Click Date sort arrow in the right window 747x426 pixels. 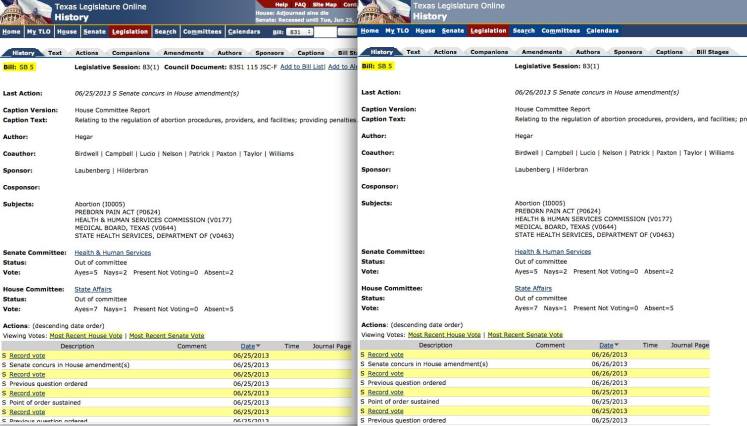(x=615, y=345)
